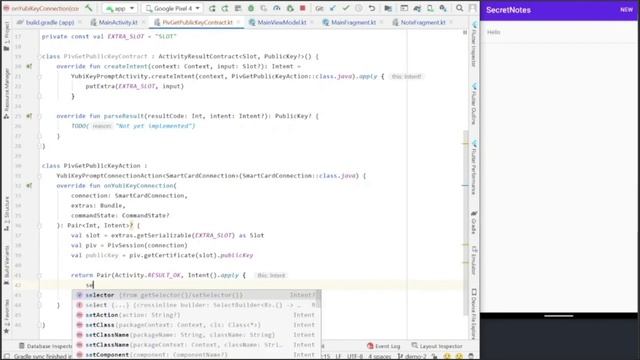This screenshot has height=360, width=640.
Task: Open the Favorites sidebar panel
Action: [x=7, y=316]
